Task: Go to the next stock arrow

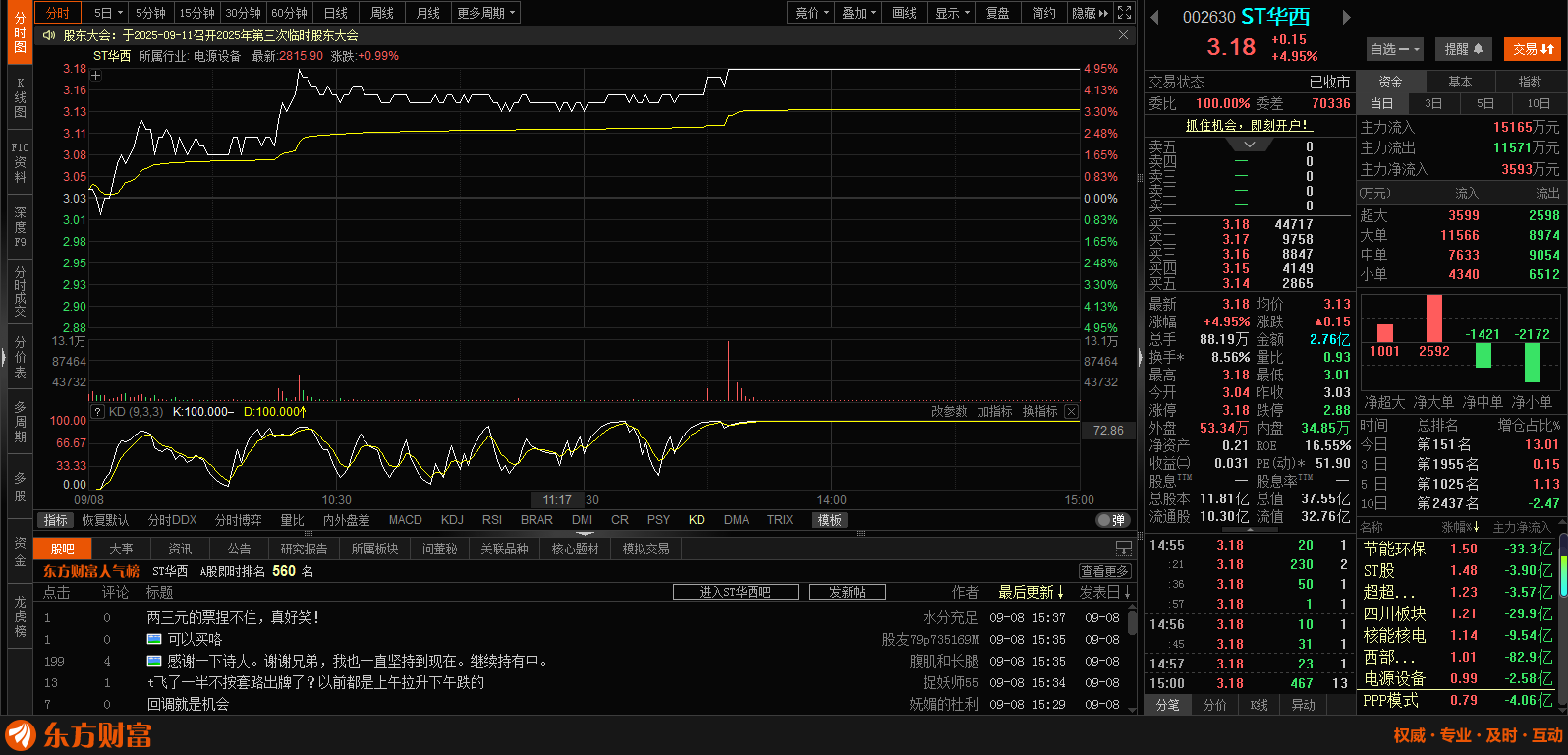Action: pos(1347,17)
